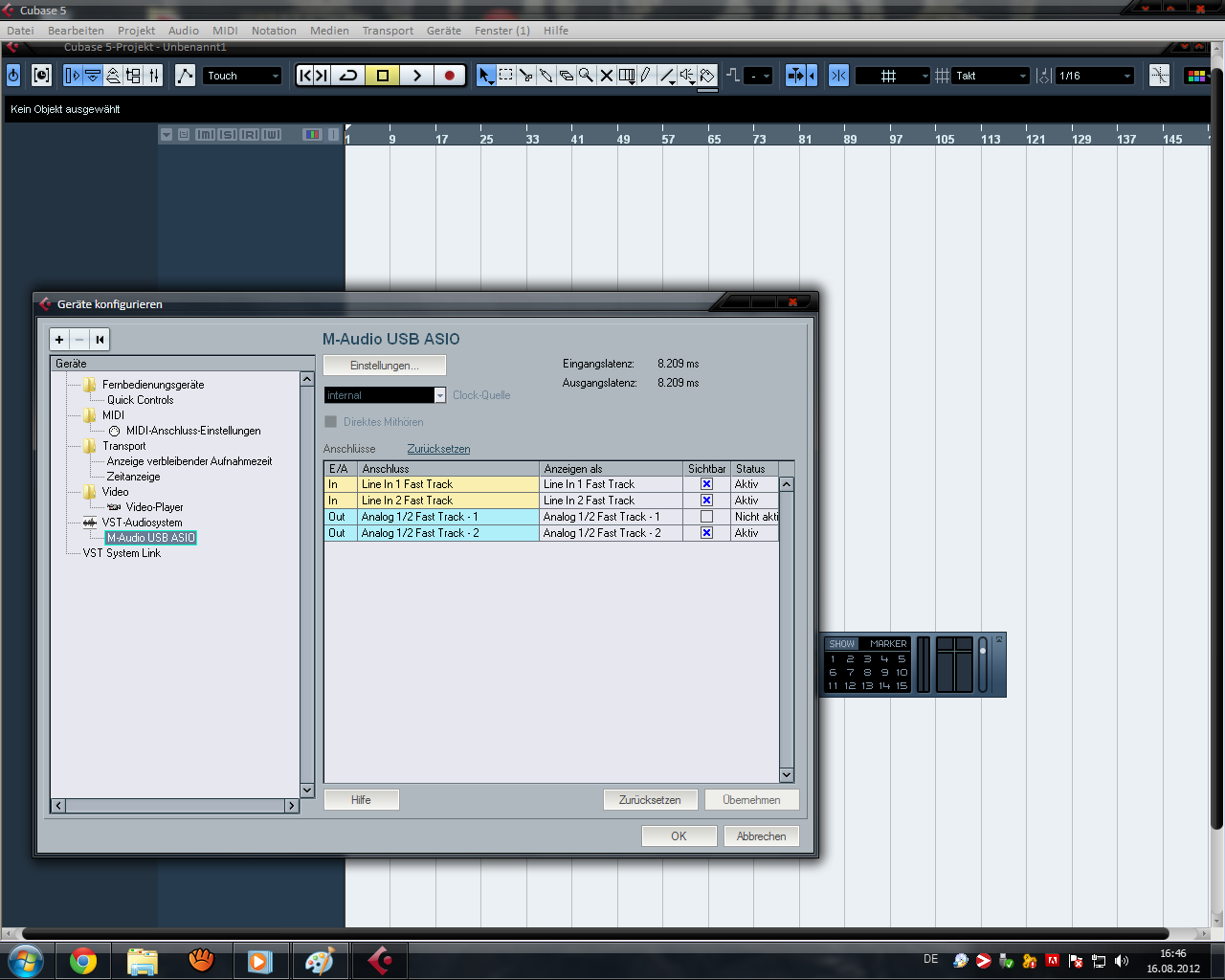The image size is (1225, 980).
Task: Open the track list header dropdown arrow
Action: (167, 135)
